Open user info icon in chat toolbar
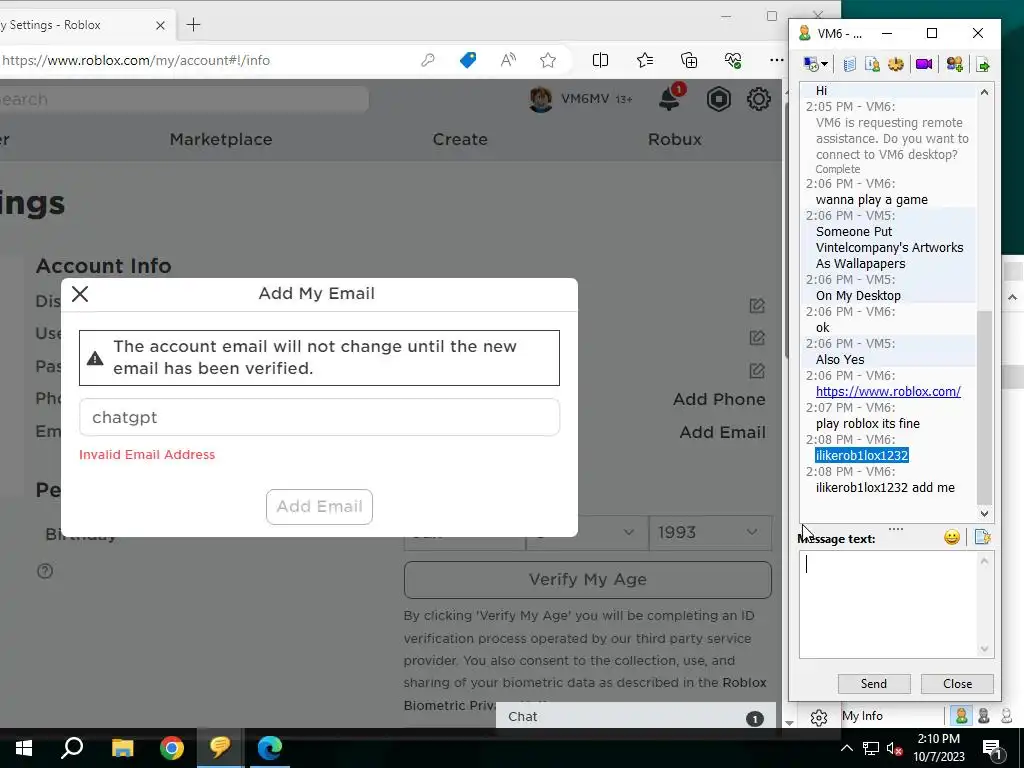This screenshot has height=768, width=1024. click(872, 64)
